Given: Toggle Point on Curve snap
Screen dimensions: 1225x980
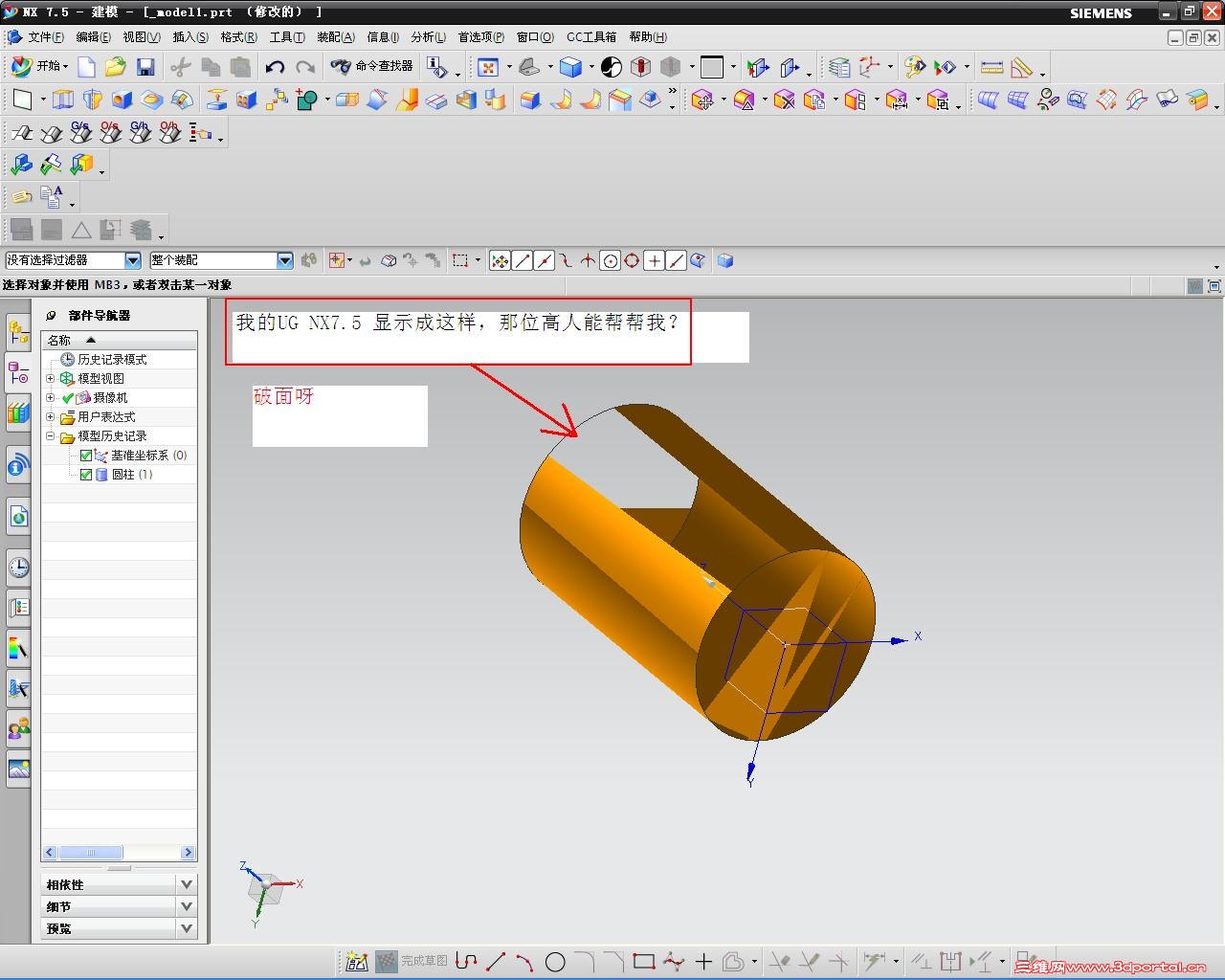Looking at the screenshot, I should pos(676,260).
